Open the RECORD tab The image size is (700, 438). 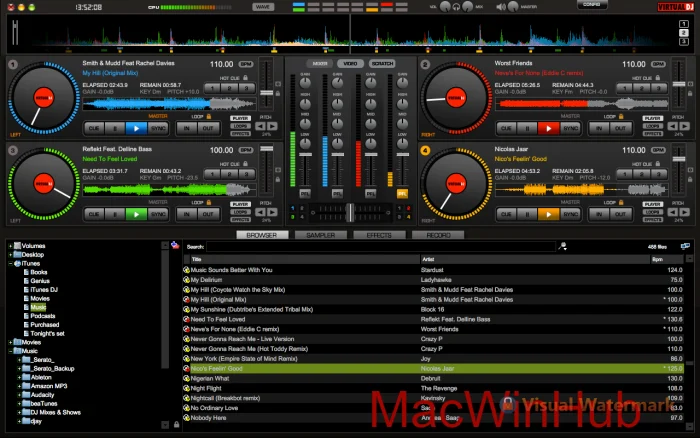[x=438, y=235]
